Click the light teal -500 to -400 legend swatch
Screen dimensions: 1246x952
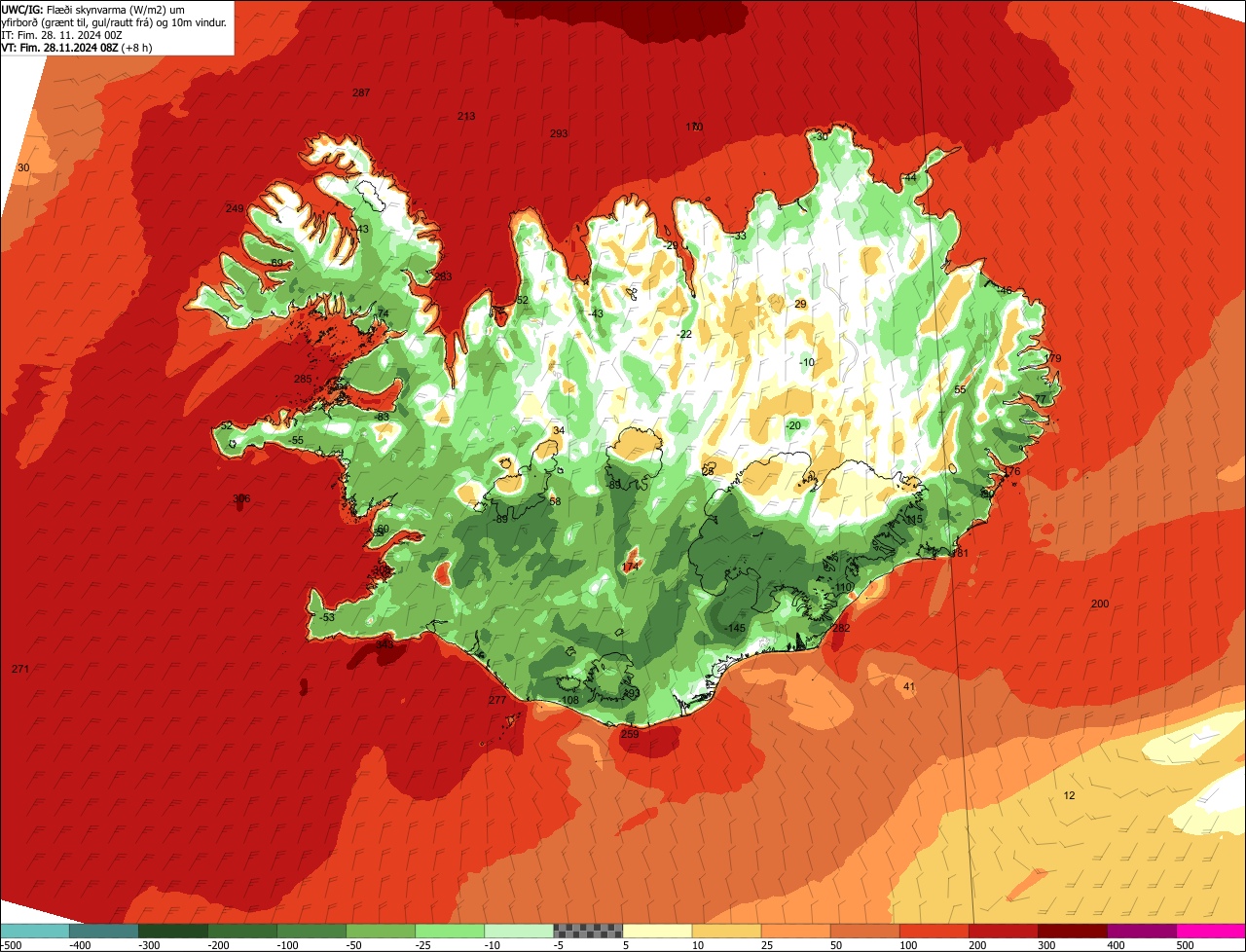(x=35, y=931)
